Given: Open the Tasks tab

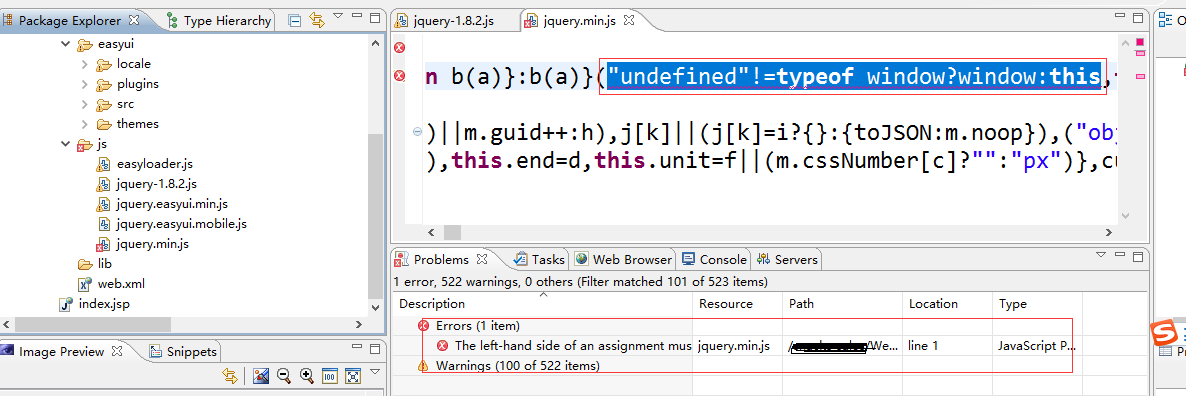Looking at the screenshot, I should (539, 259).
